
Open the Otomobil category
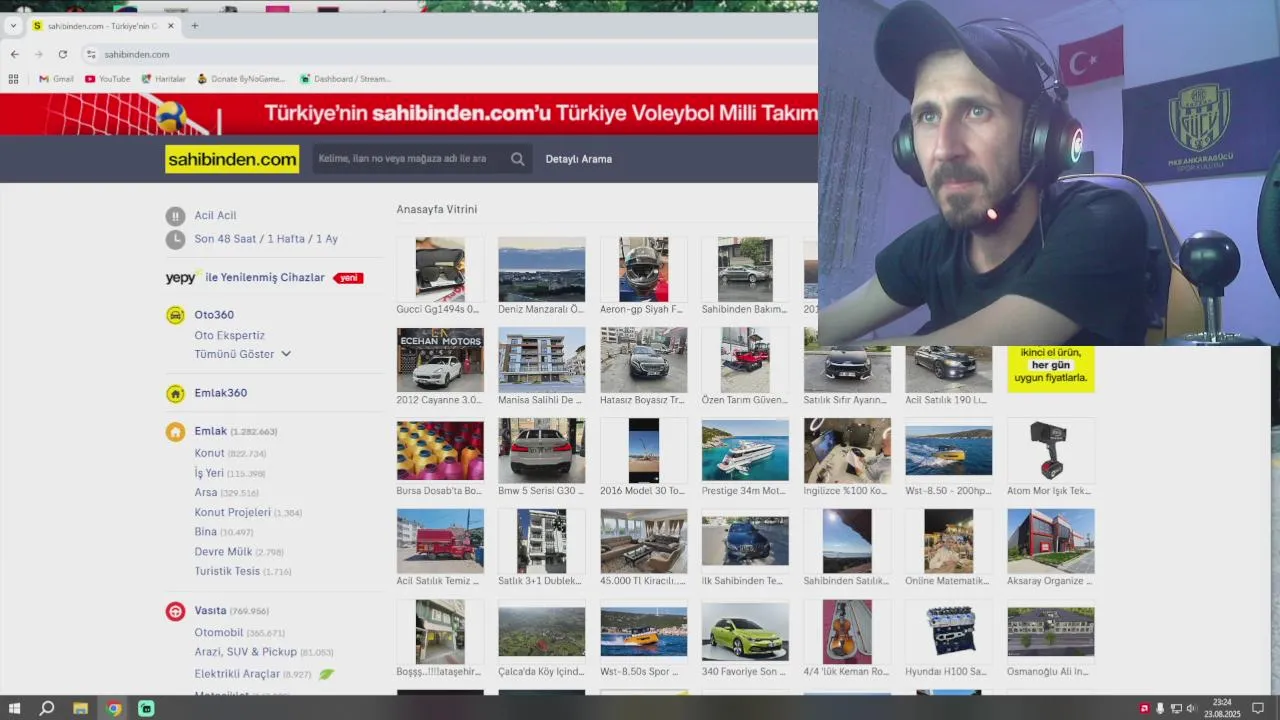pyautogui.click(x=219, y=632)
